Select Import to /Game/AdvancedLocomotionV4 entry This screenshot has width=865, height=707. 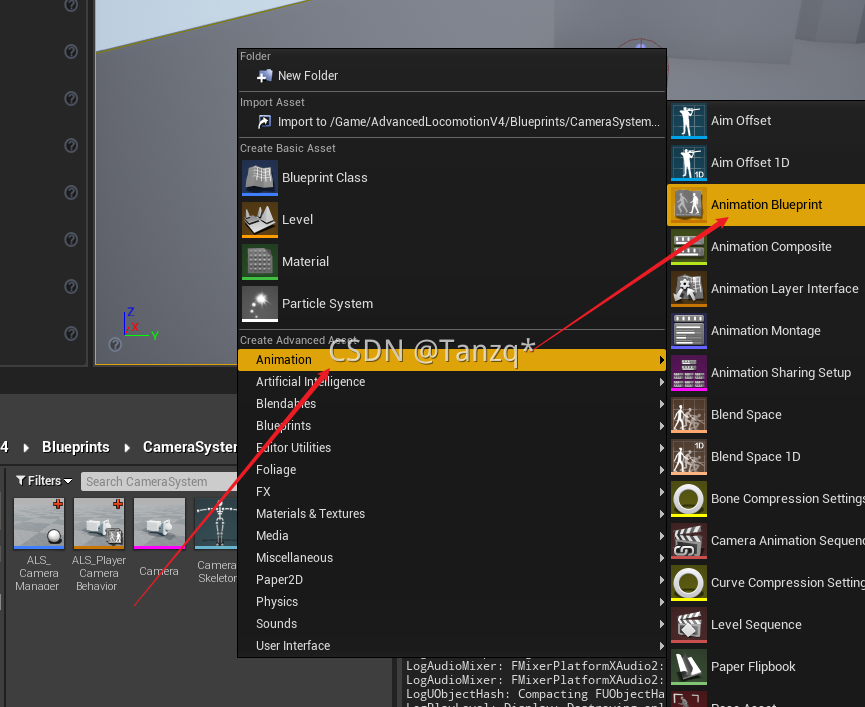point(452,121)
